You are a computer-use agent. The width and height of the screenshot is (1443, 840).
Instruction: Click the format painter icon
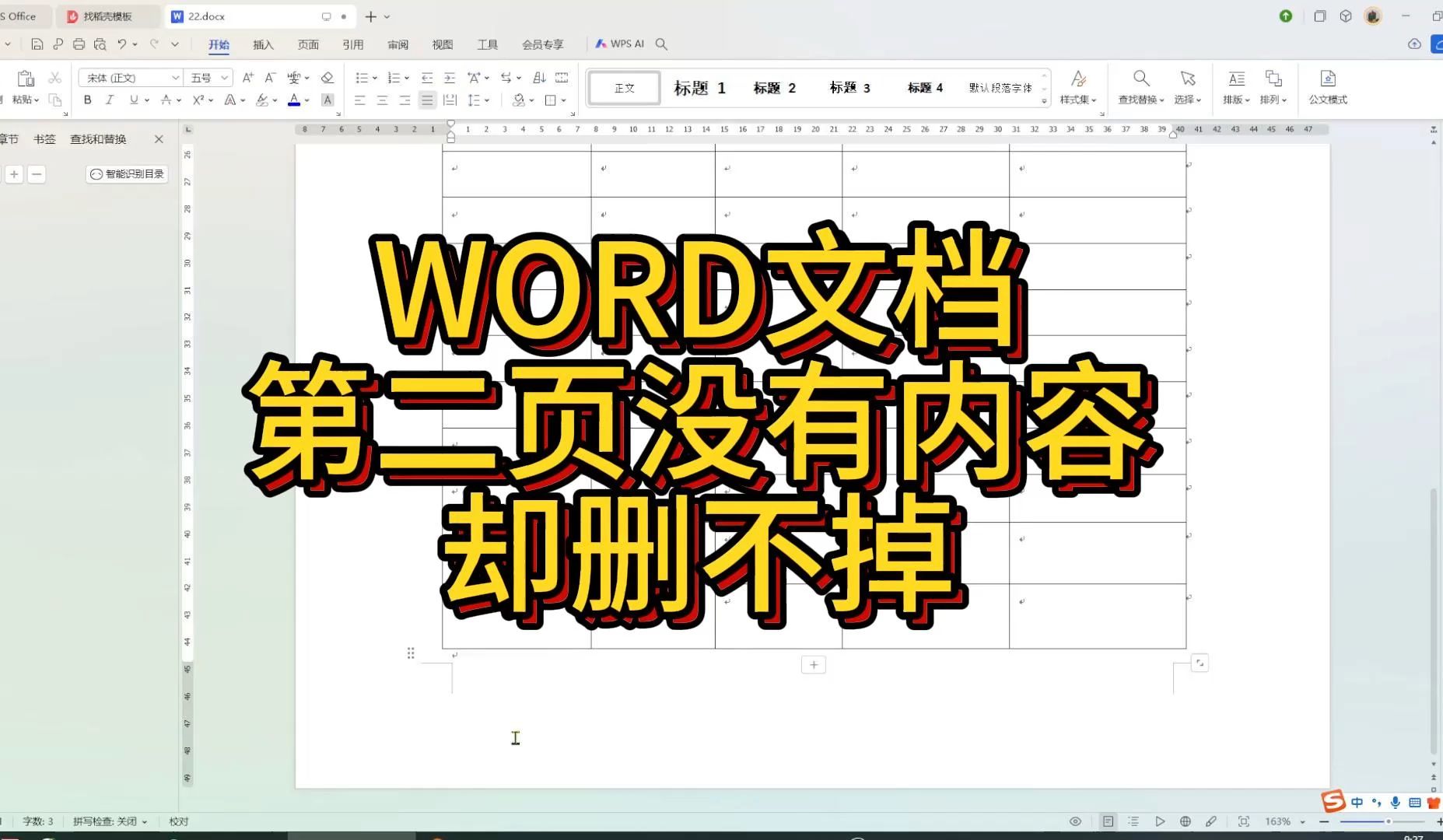tap(54, 100)
